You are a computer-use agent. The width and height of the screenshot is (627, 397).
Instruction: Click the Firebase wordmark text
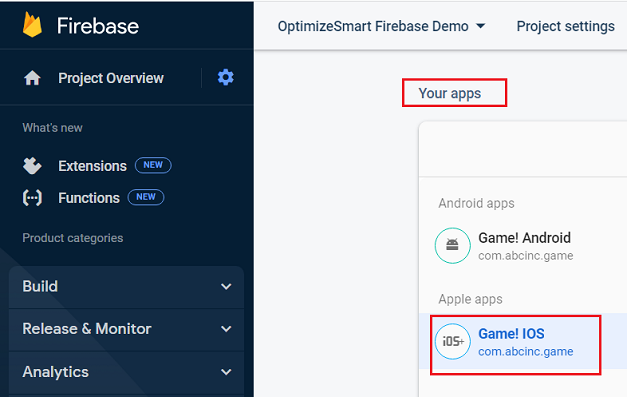tap(98, 26)
